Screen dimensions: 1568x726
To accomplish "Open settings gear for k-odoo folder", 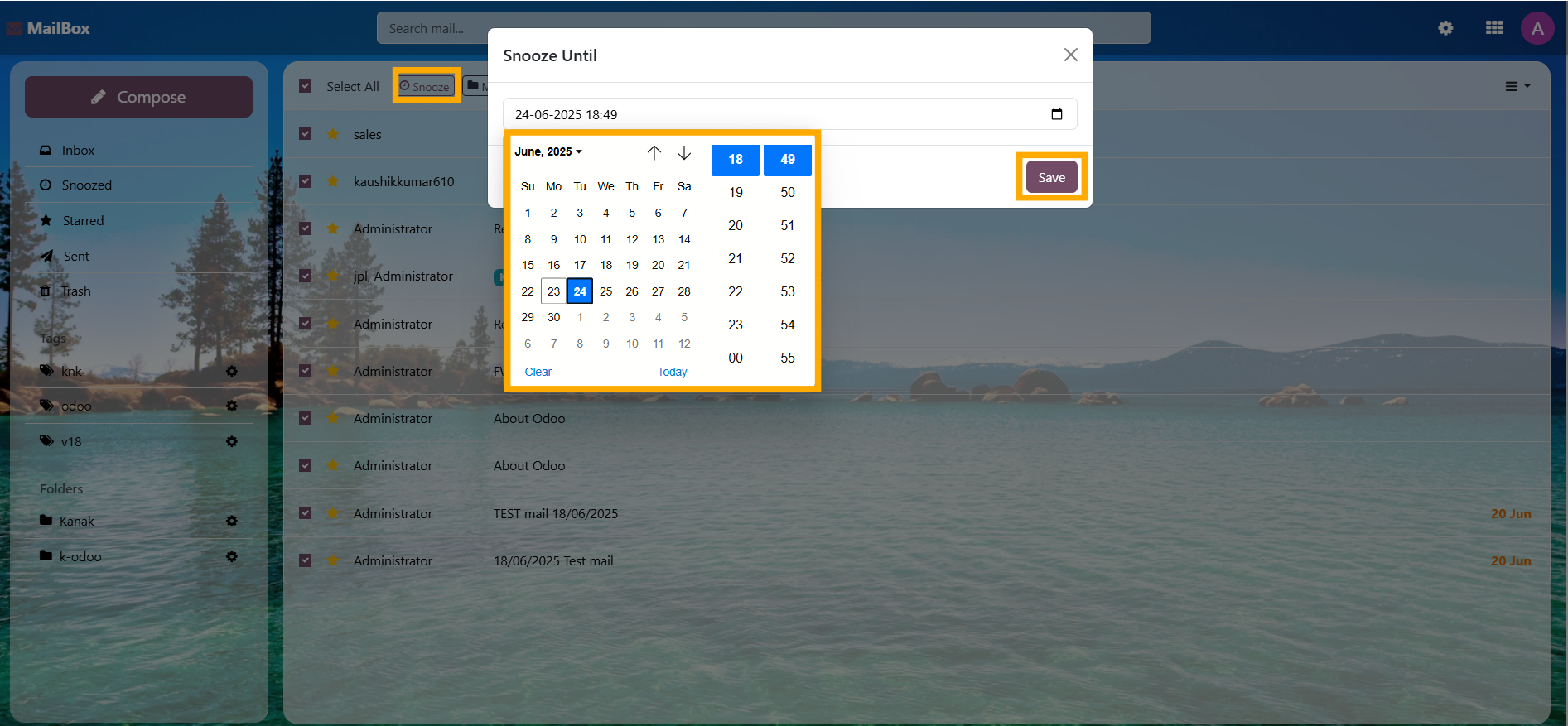I will point(232,556).
